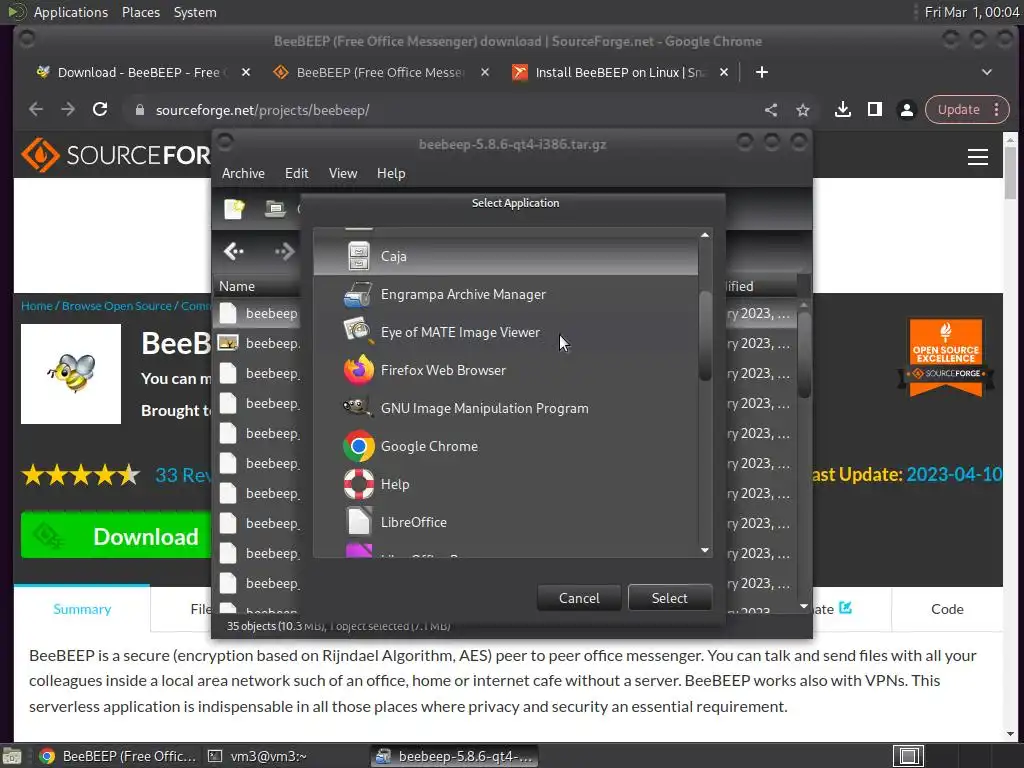Open the Places menu
Viewport: 1024px width, 768px height.
pyautogui.click(x=140, y=12)
